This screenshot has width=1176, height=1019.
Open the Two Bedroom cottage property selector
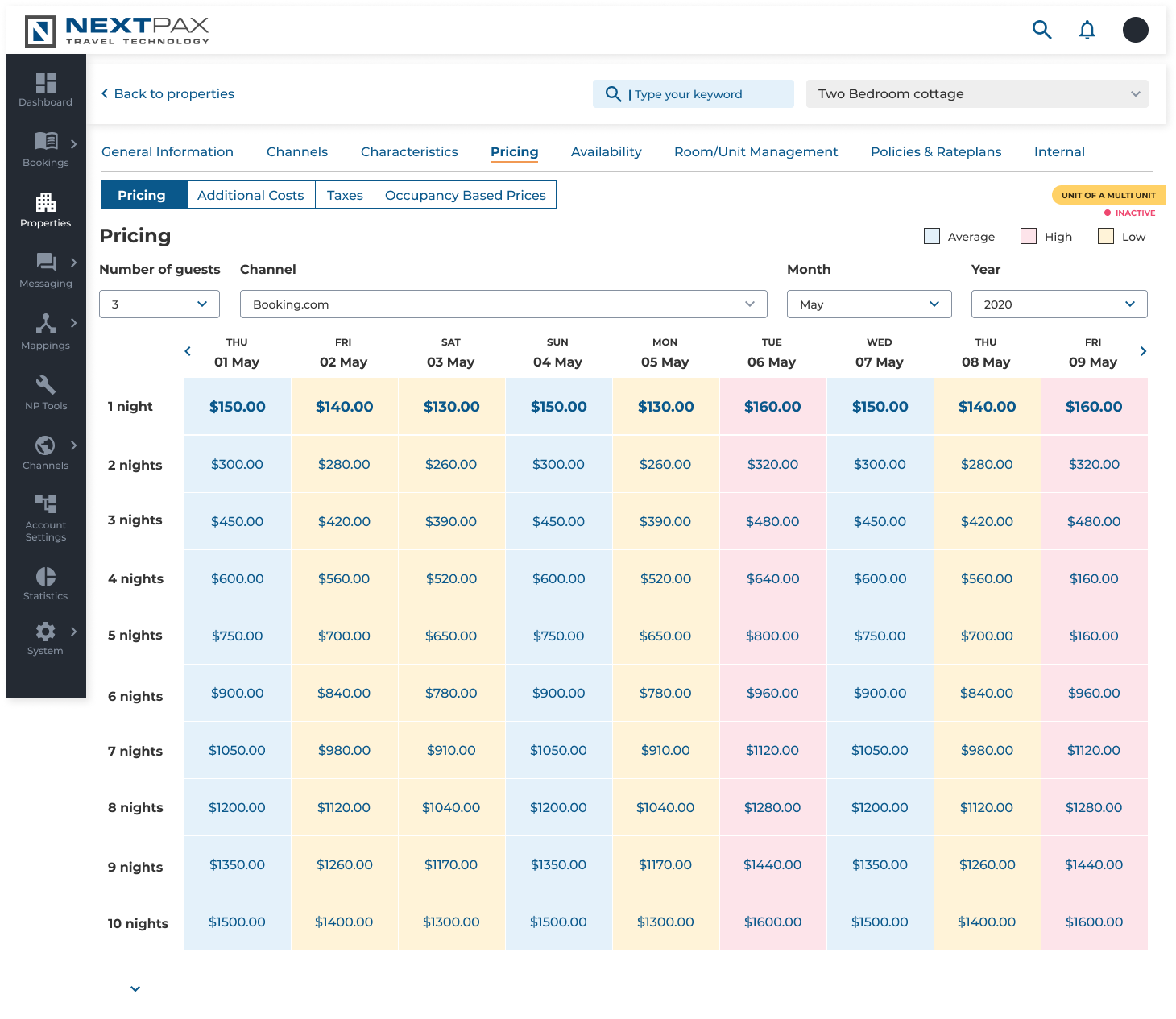976,93
